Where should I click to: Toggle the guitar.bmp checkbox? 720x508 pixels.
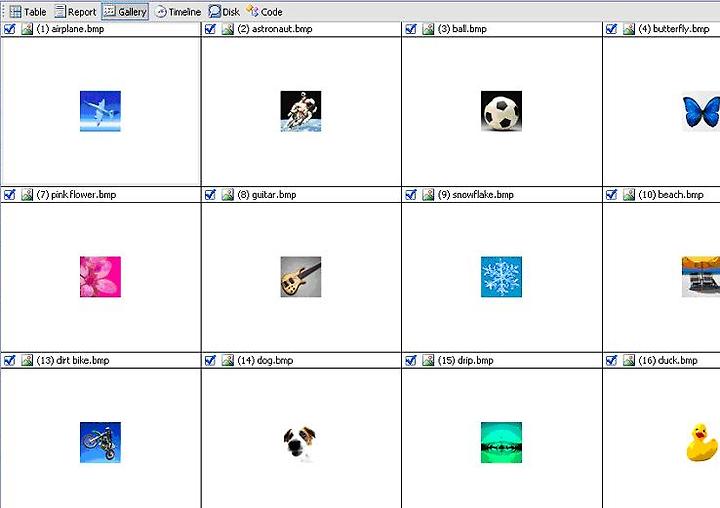[x=210, y=195]
